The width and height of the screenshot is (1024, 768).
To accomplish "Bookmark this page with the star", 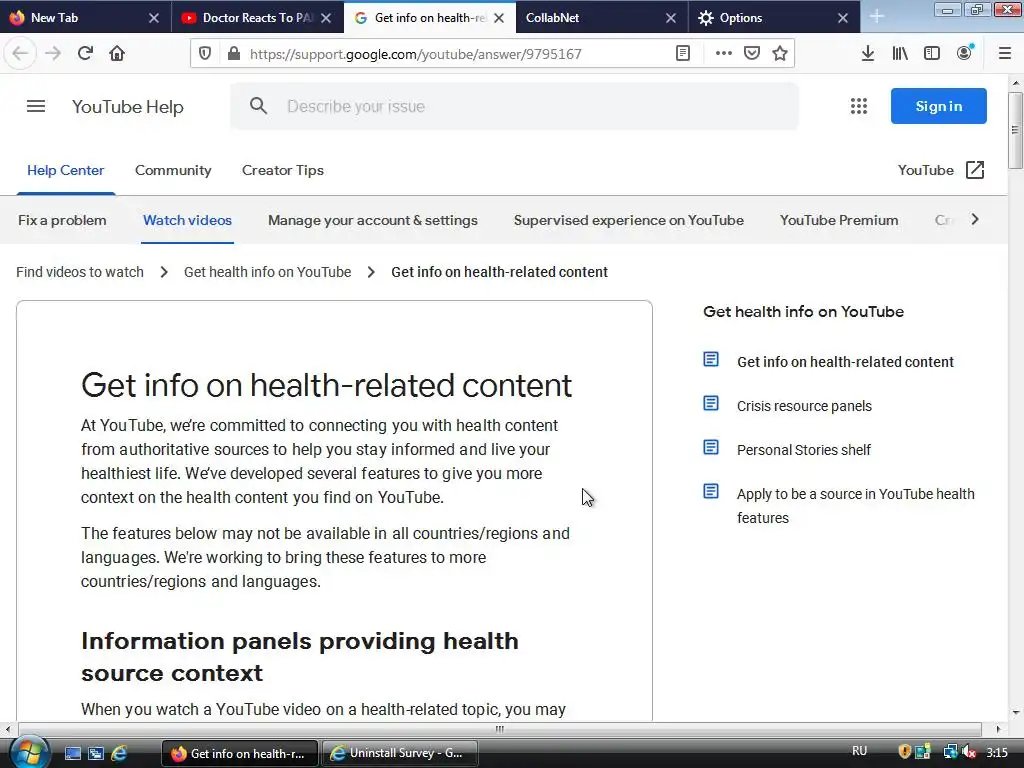I will [x=780, y=54].
